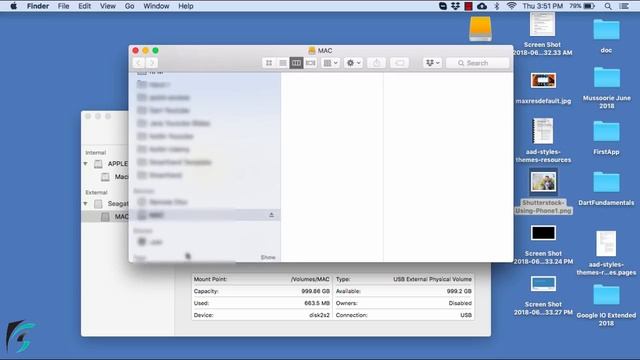Select Google IO Extended 2018 folder
Viewport: 640px width, 360px height.
(x=606, y=295)
